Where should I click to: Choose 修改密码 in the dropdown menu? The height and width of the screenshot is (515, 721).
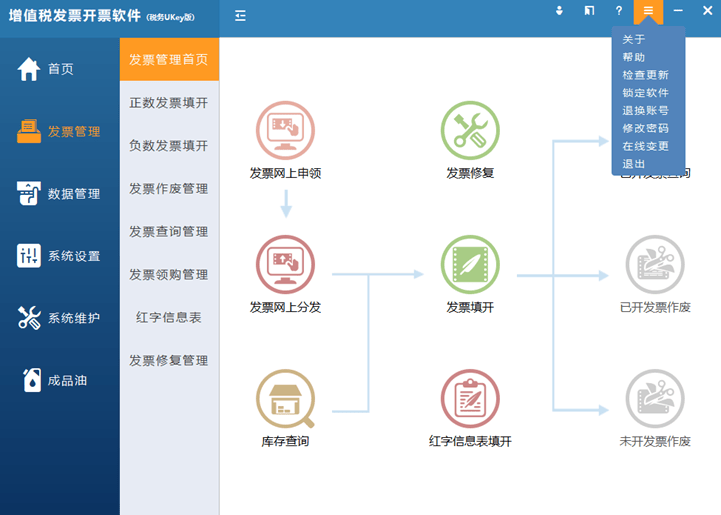pos(645,129)
